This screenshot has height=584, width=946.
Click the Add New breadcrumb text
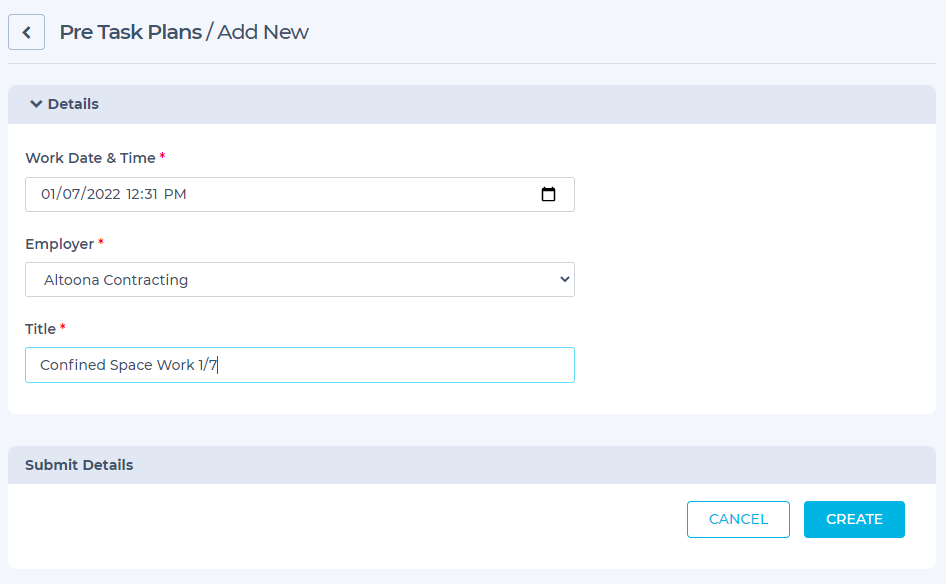tap(263, 32)
